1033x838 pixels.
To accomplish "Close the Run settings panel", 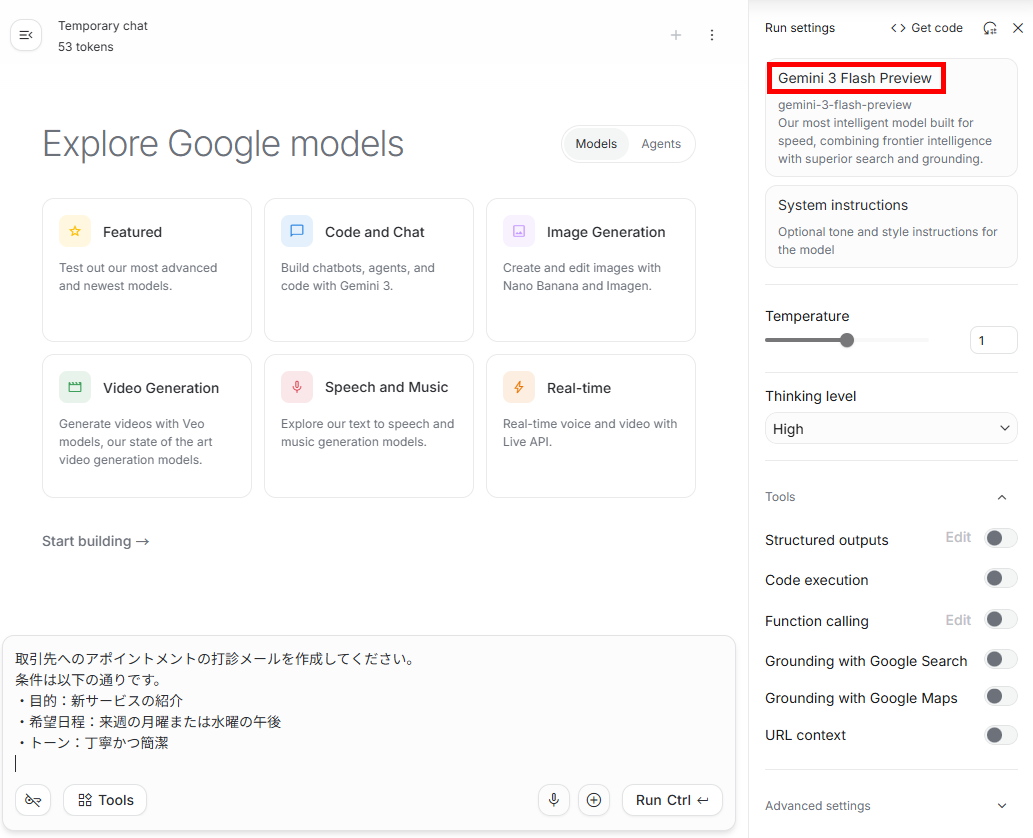I will 1018,28.
